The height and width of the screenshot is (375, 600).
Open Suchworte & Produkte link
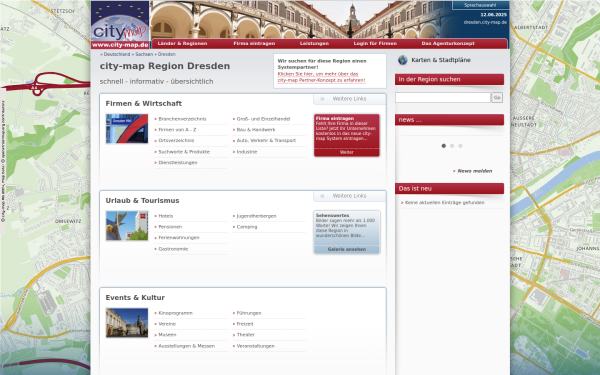pos(184,152)
